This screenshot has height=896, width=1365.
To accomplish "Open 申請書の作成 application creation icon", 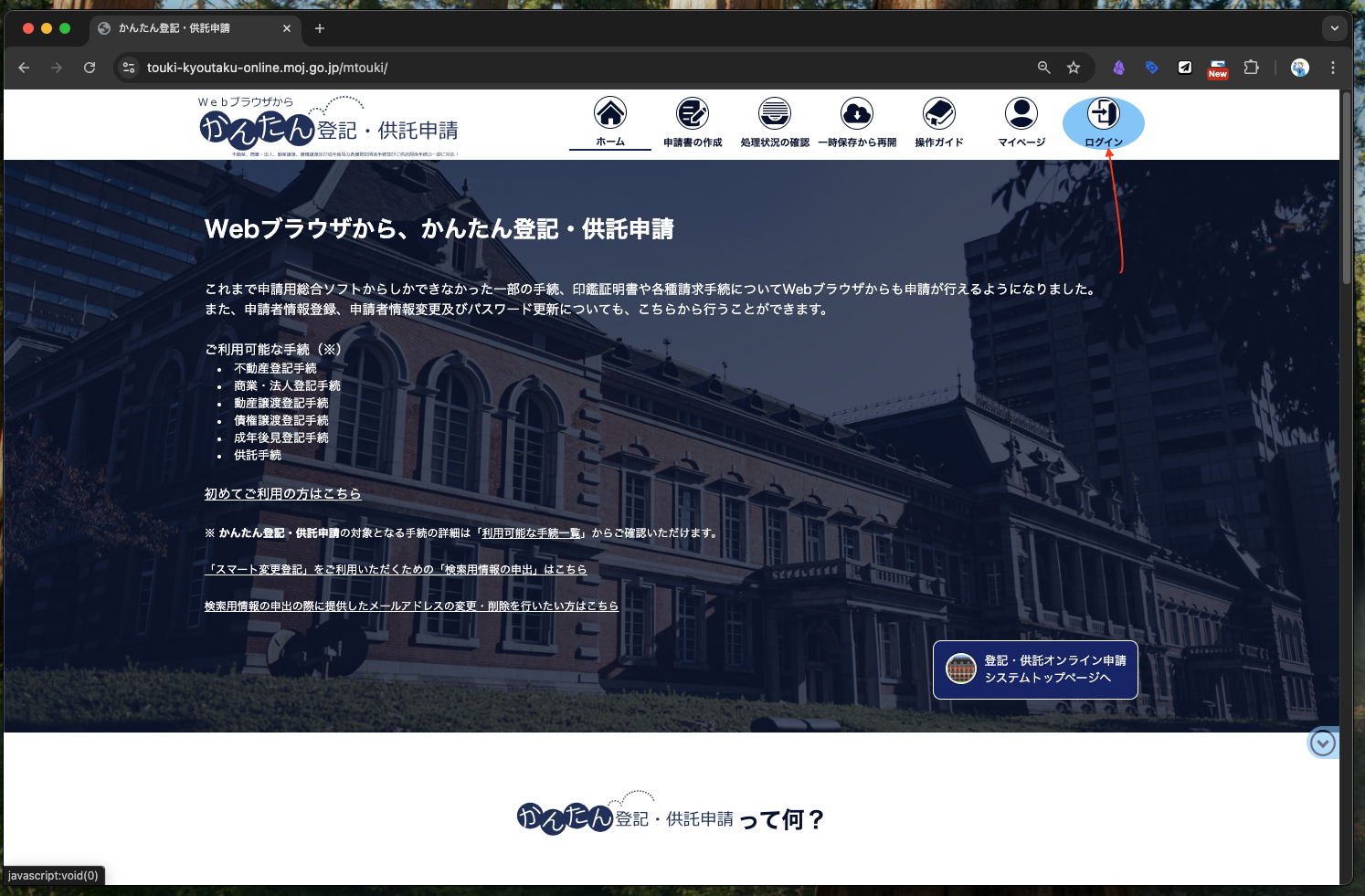I will (x=693, y=114).
